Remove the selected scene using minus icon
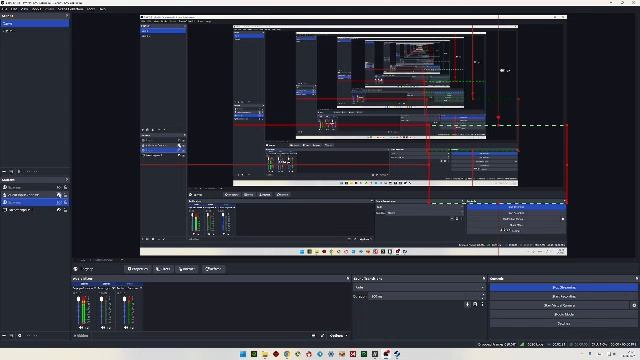This screenshot has width=640, height=360. pos(11,171)
